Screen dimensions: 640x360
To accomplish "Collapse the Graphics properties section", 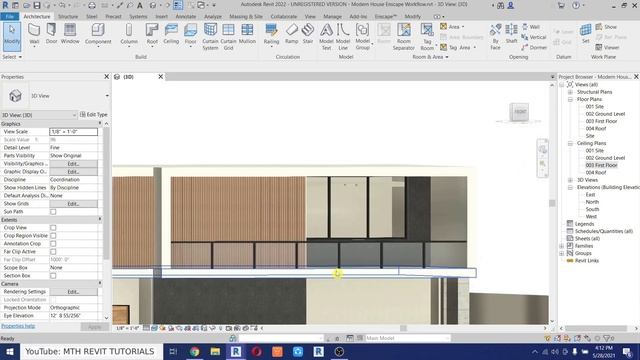I will [x=100, y=124].
